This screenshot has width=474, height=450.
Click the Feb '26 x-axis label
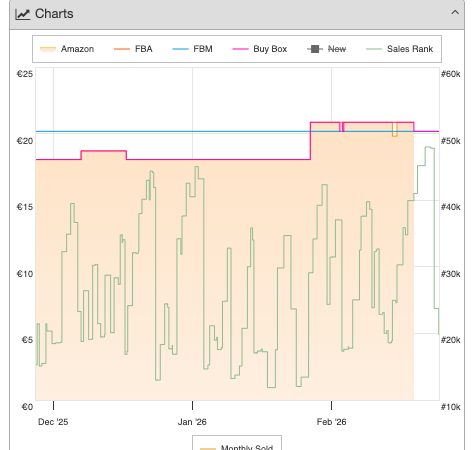(x=331, y=422)
